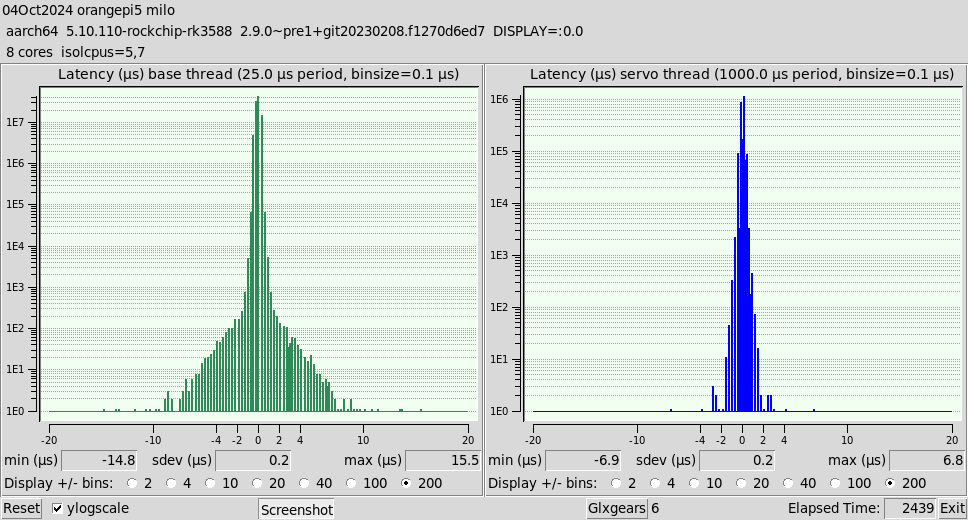Select 10 bins for servo thread
This screenshot has width=968, height=520.
pos(695,483)
